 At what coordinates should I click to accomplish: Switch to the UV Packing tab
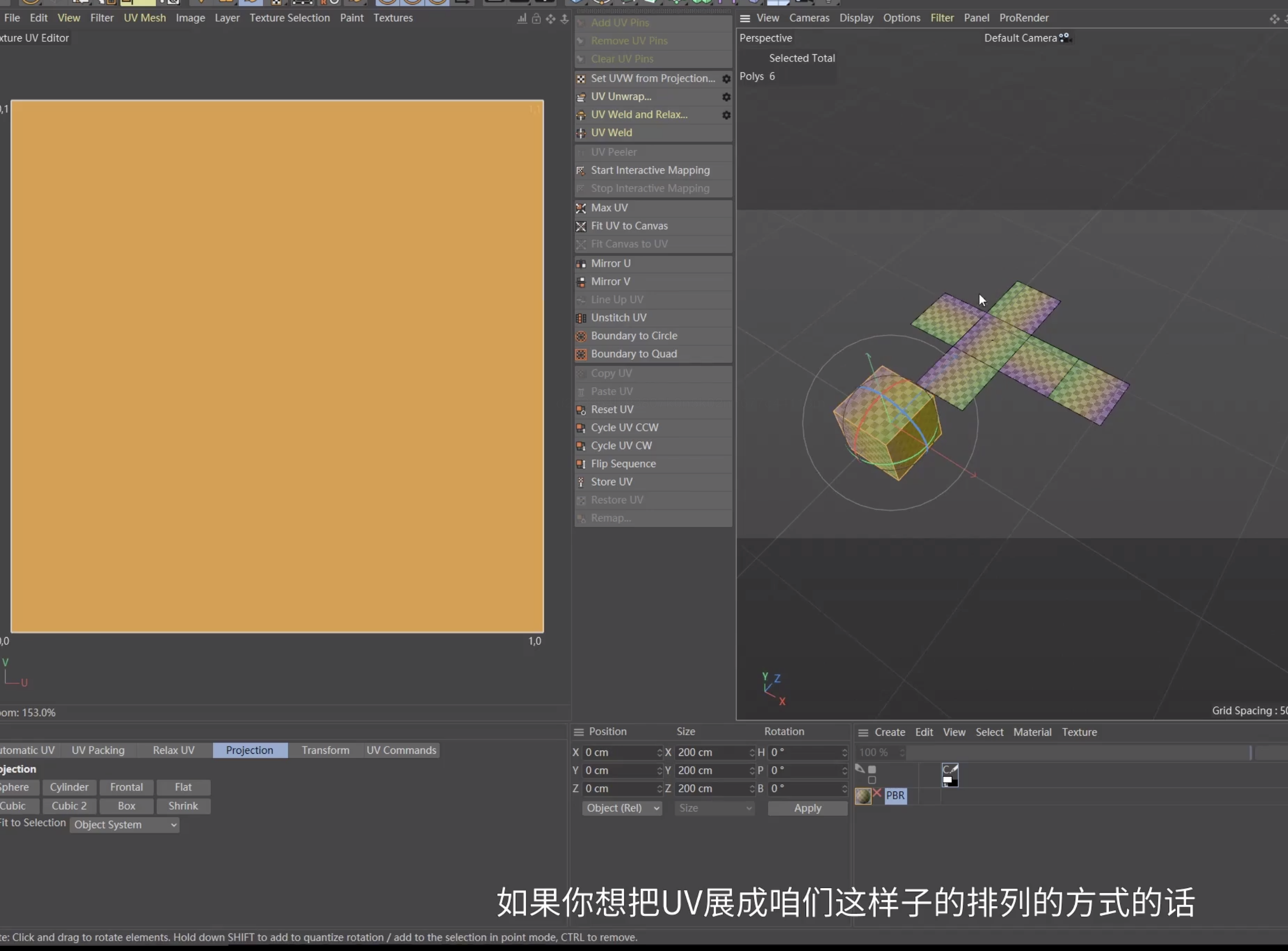pos(98,750)
